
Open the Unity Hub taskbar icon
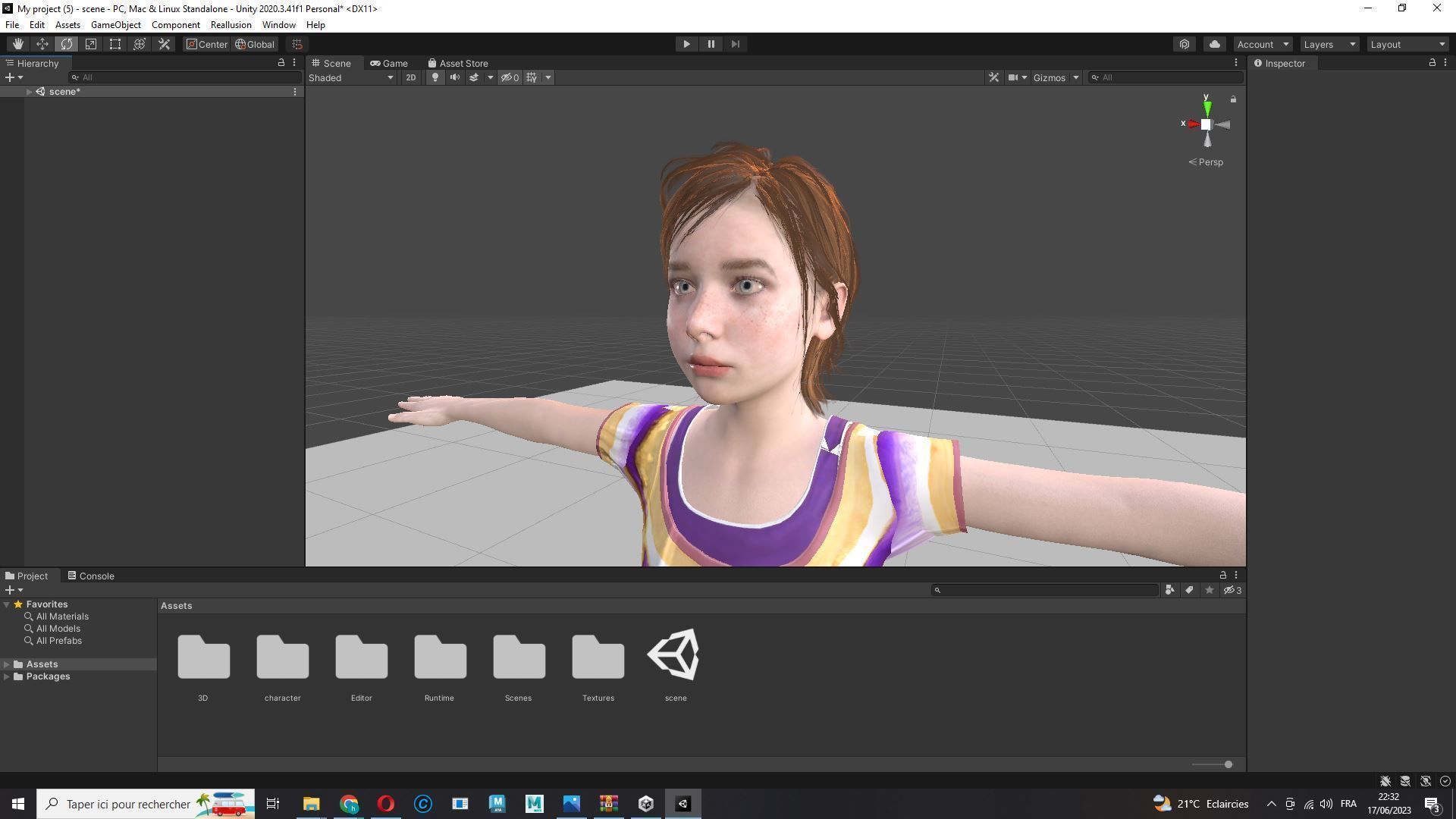pyautogui.click(x=646, y=804)
